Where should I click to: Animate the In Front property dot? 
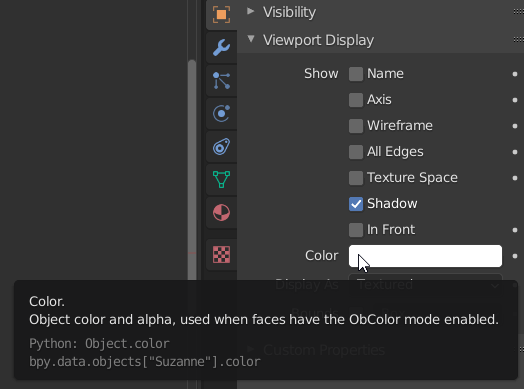click(x=515, y=230)
